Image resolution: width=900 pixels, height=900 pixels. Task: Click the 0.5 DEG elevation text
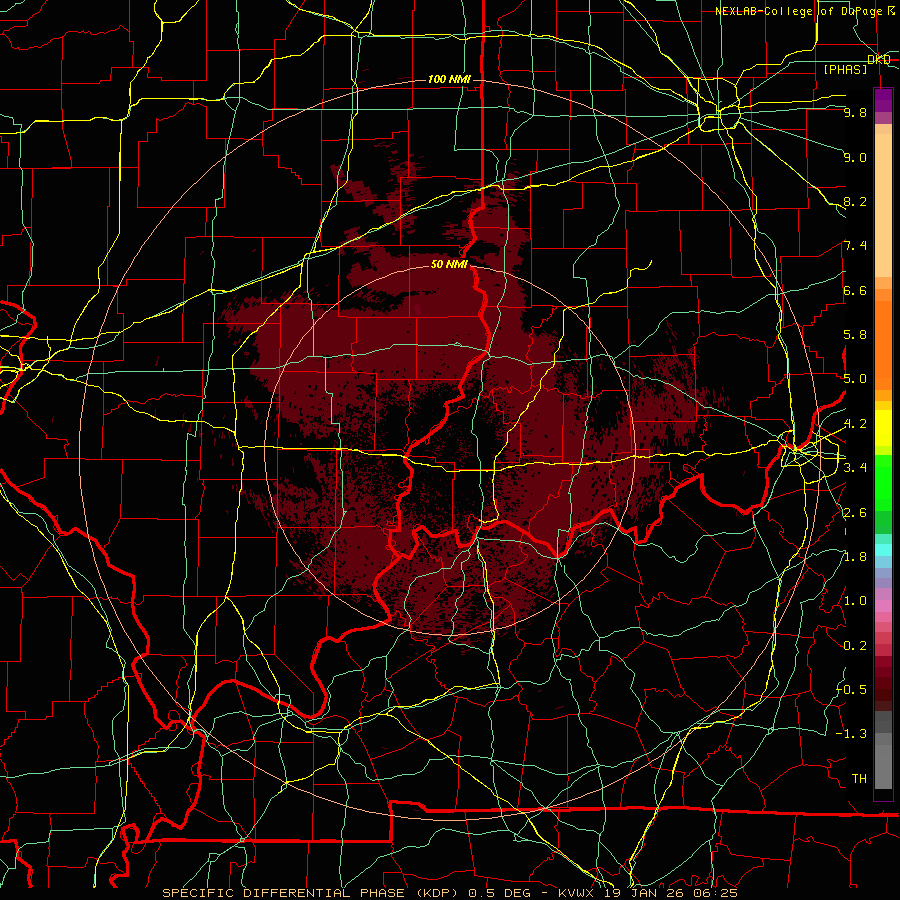(x=502, y=893)
